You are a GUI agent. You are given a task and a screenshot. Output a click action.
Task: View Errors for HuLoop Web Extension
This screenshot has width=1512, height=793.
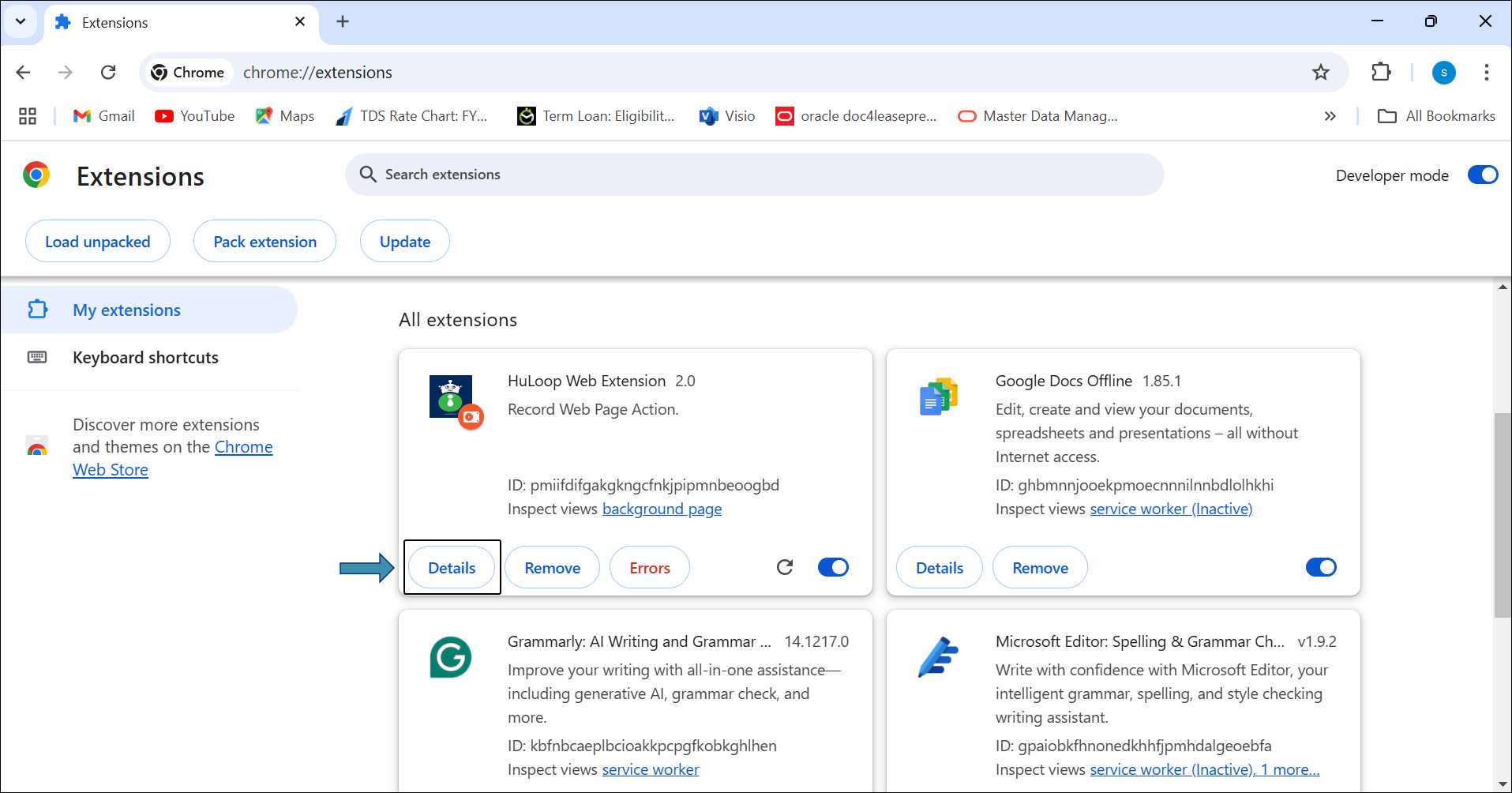pyautogui.click(x=650, y=568)
